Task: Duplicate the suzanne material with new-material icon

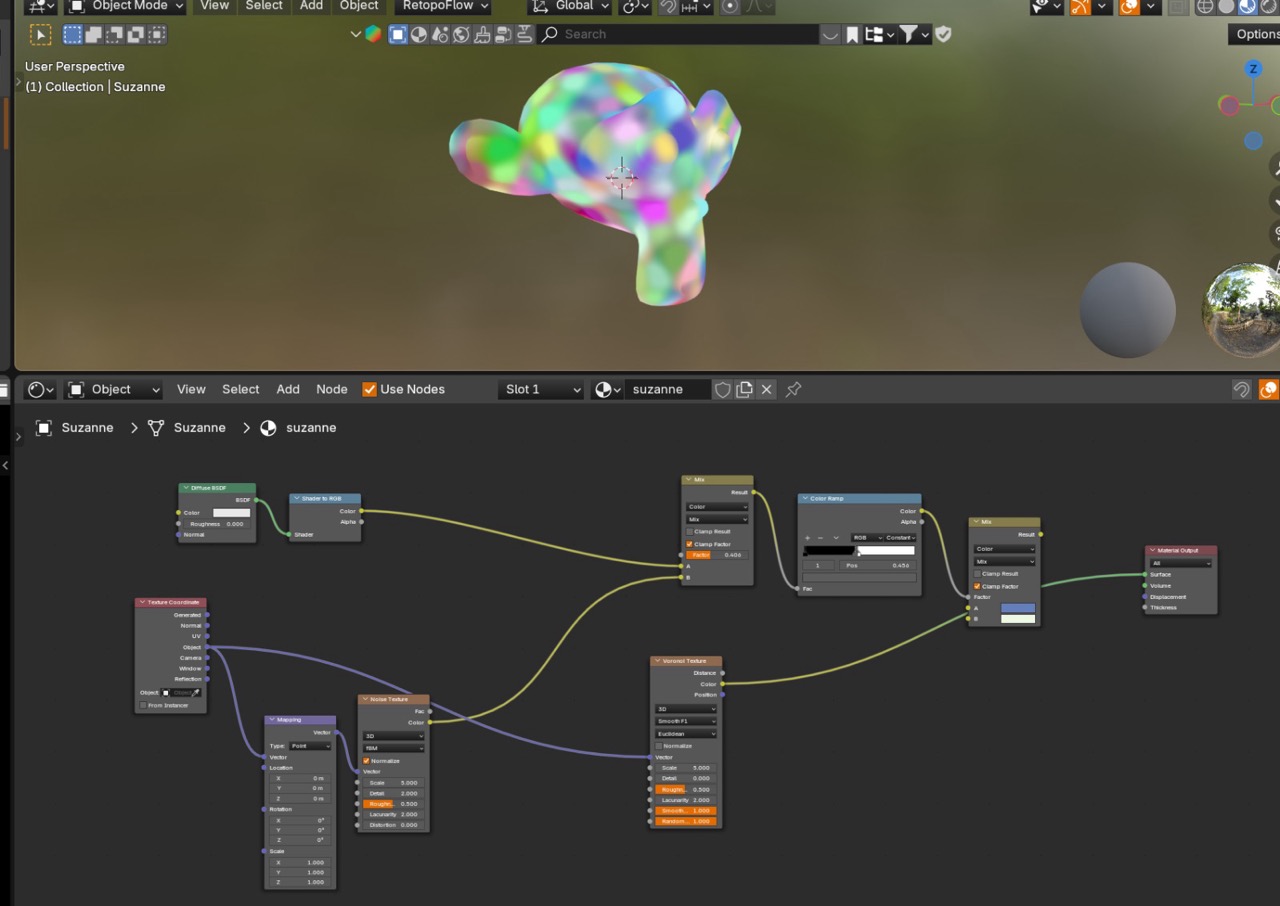Action: tap(744, 389)
